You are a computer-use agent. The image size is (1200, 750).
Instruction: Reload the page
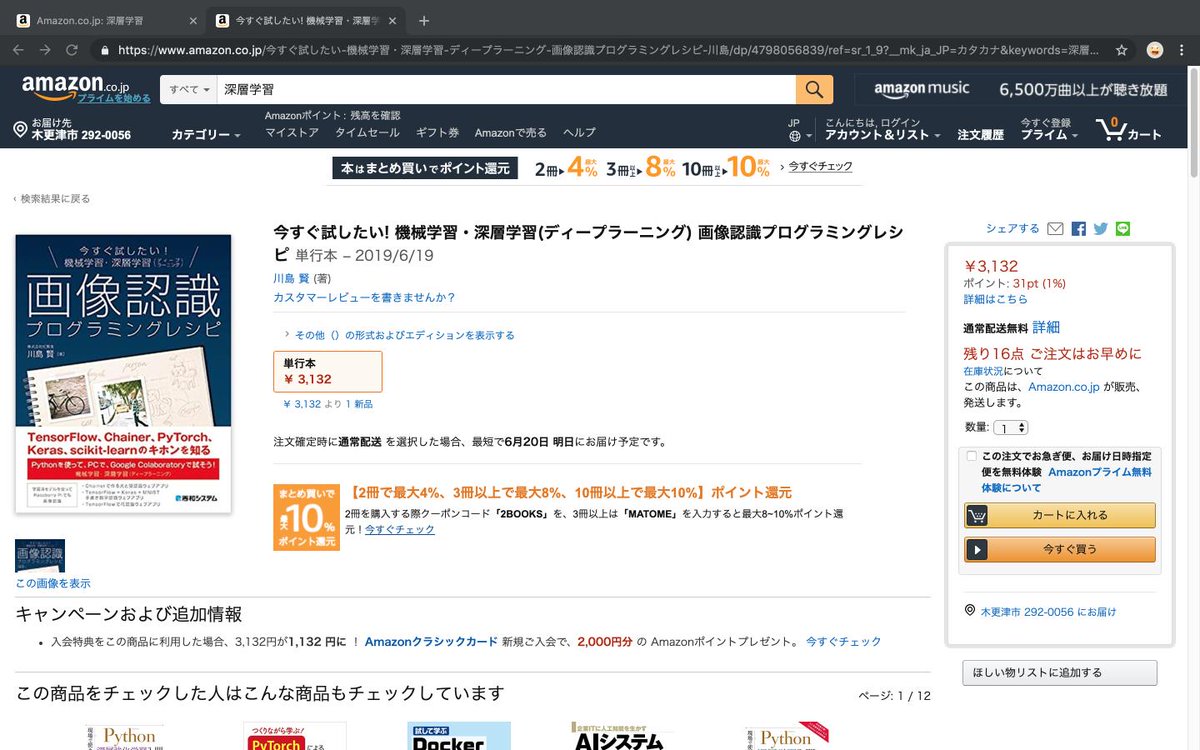71,49
